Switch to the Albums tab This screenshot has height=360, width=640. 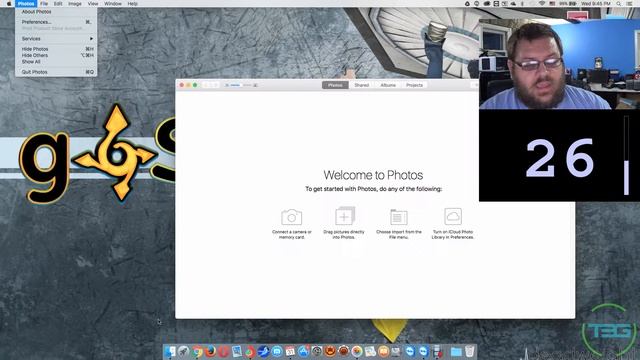(388, 85)
